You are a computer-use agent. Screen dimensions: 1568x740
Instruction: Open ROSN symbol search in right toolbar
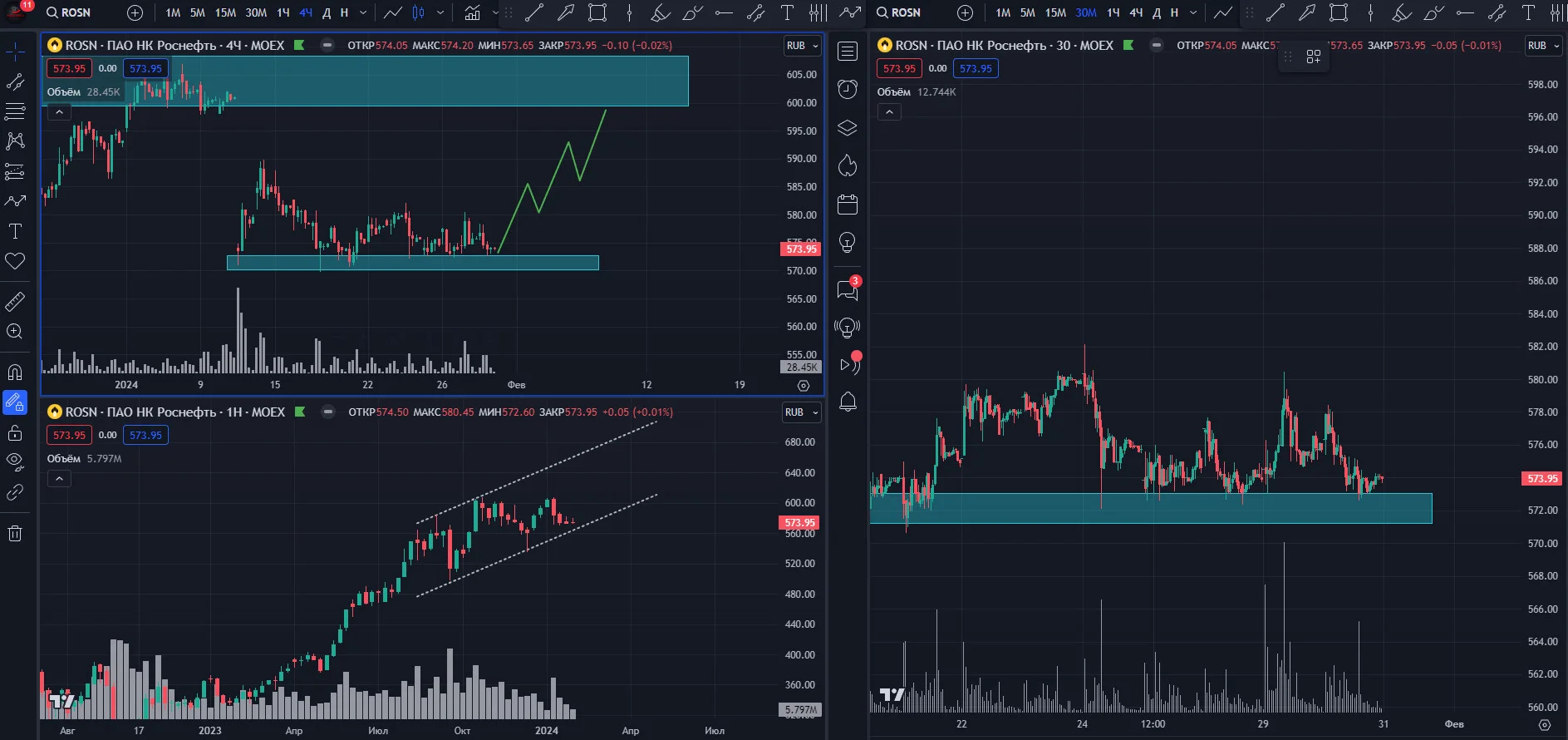[x=899, y=12]
